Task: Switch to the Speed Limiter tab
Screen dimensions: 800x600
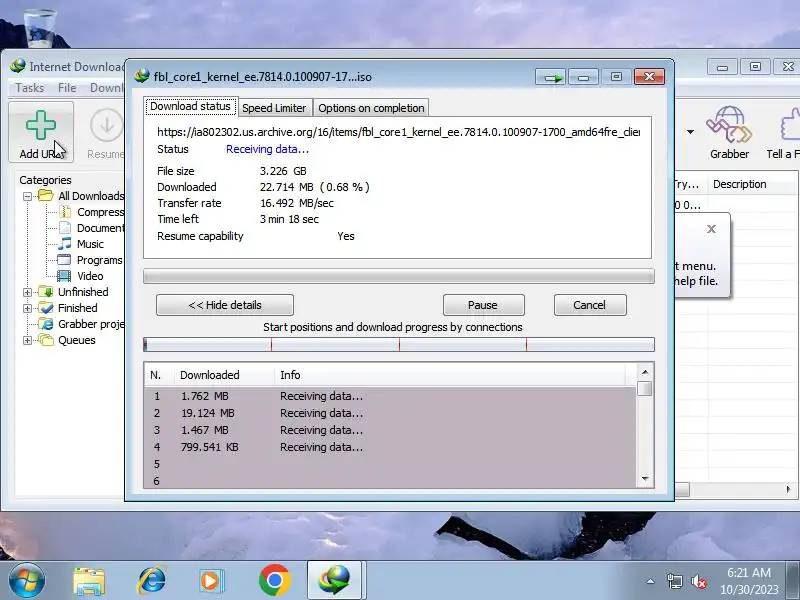Action: 274,108
